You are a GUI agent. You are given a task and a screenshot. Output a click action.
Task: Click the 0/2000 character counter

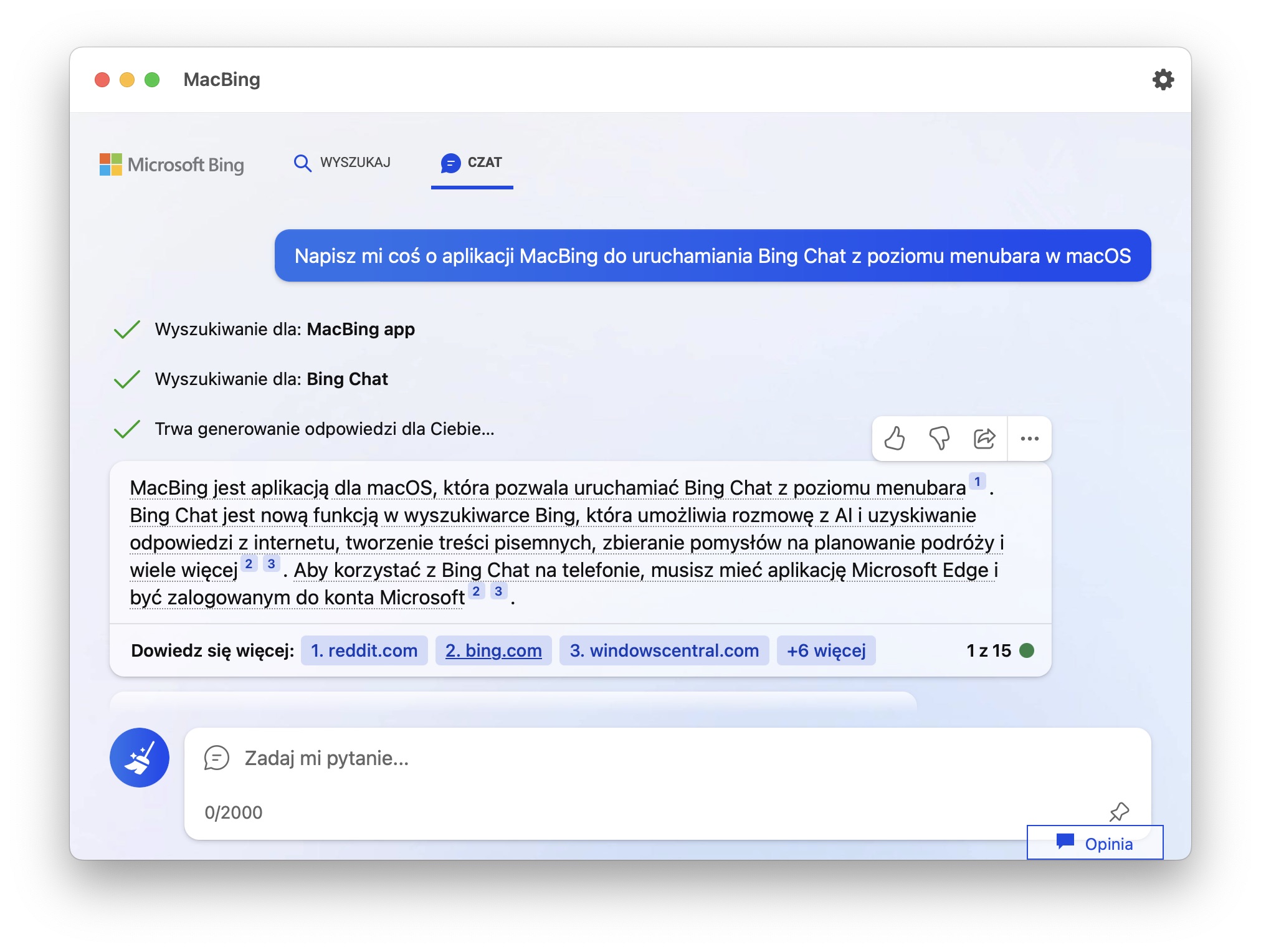pyautogui.click(x=234, y=812)
